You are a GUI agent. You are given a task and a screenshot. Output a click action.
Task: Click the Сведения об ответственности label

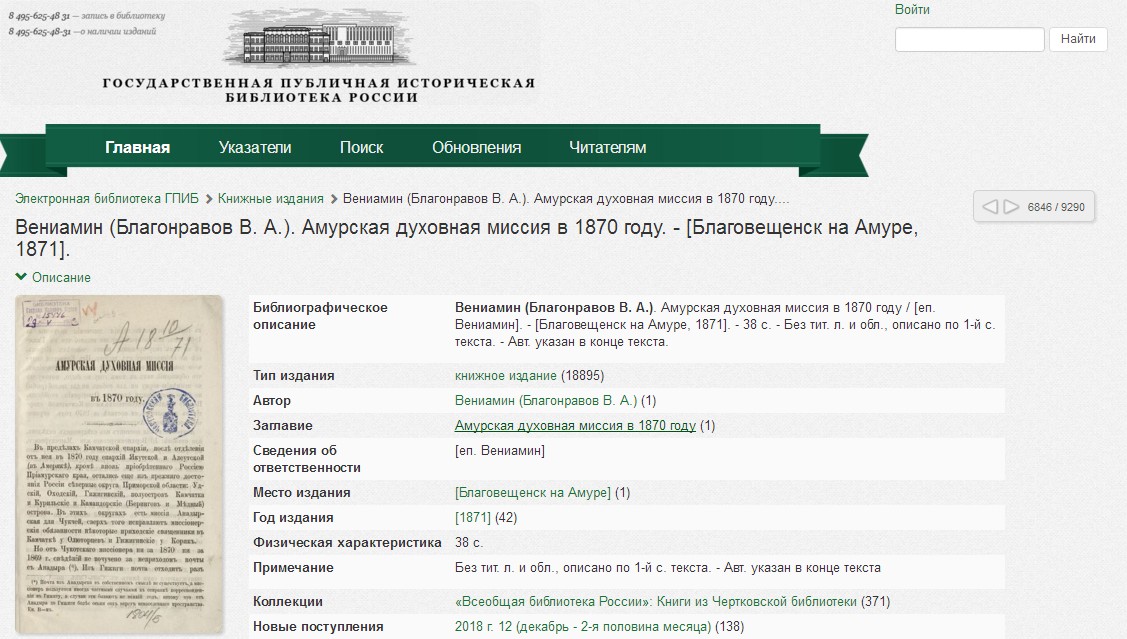pos(307,459)
